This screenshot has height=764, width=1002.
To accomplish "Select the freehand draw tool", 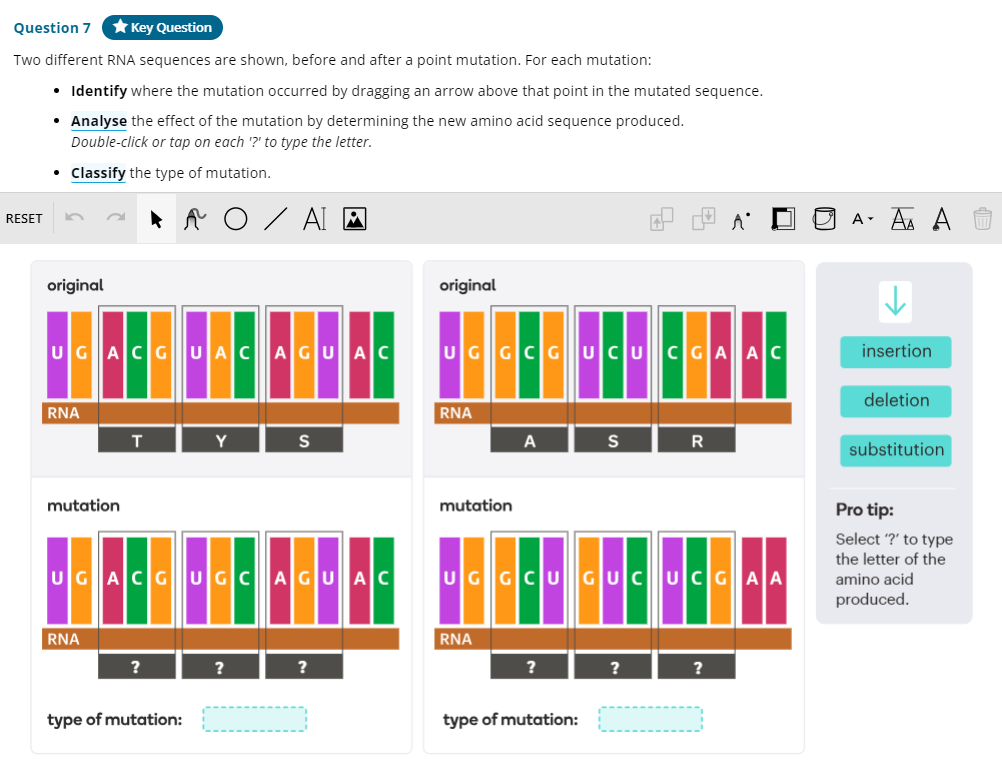I will coord(194,218).
